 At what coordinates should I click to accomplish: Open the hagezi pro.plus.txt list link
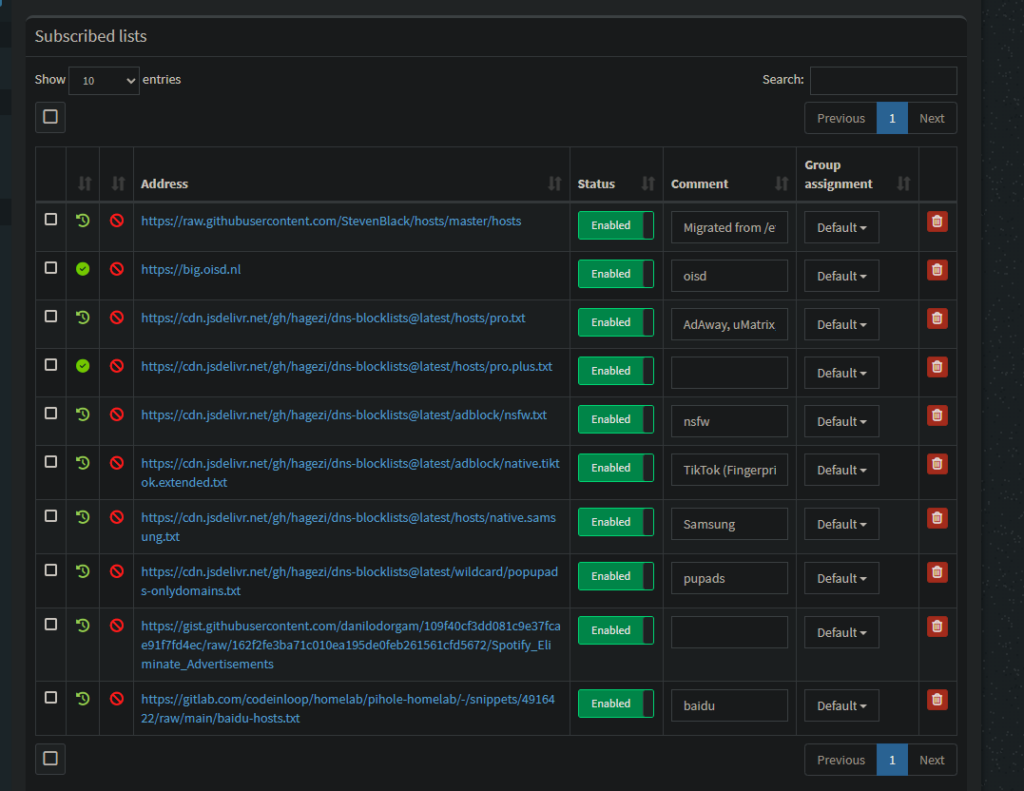[x=346, y=367]
